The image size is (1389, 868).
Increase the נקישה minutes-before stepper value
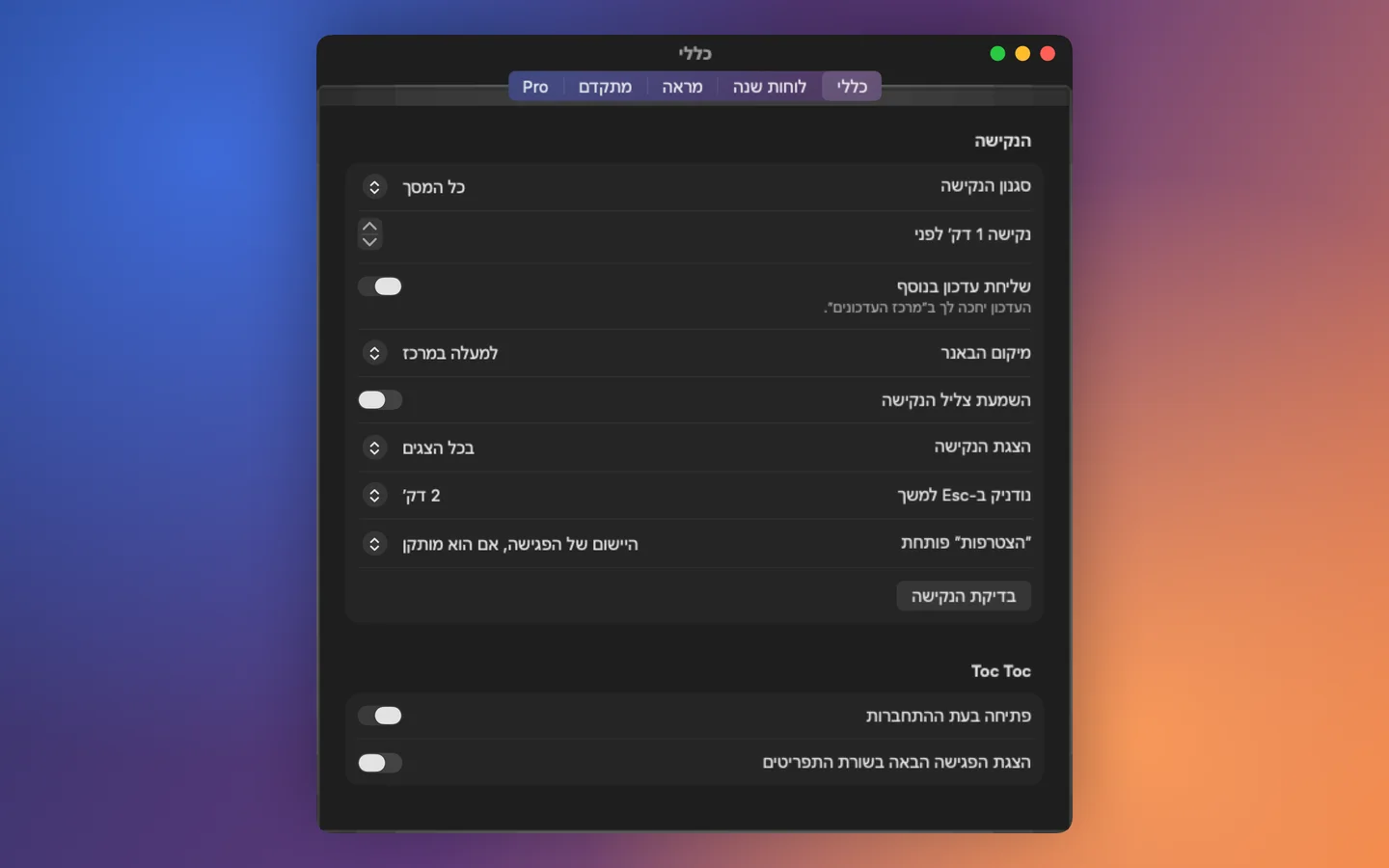(x=370, y=227)
